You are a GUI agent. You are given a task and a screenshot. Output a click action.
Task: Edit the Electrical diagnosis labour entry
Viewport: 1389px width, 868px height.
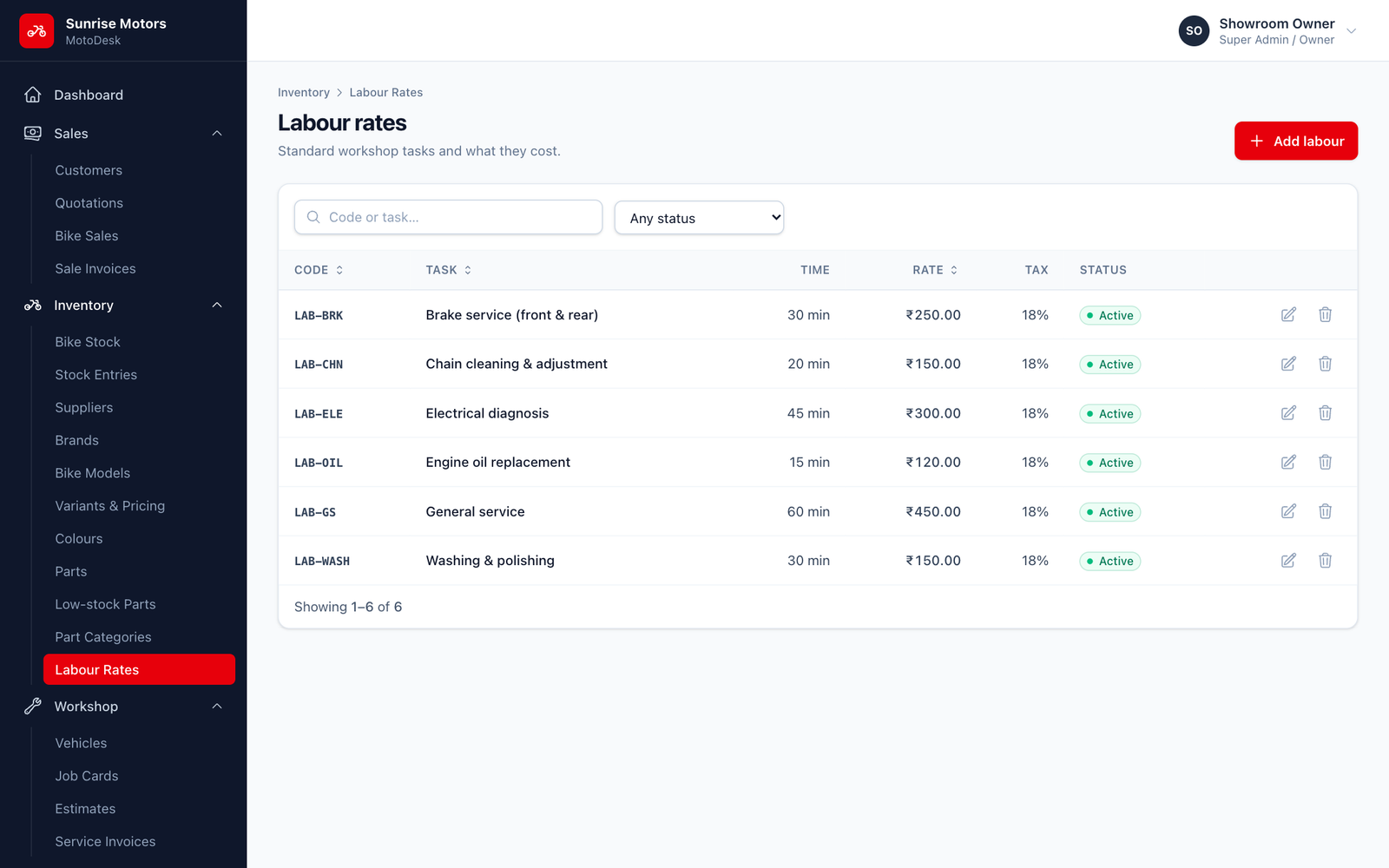coord(1288,413)
